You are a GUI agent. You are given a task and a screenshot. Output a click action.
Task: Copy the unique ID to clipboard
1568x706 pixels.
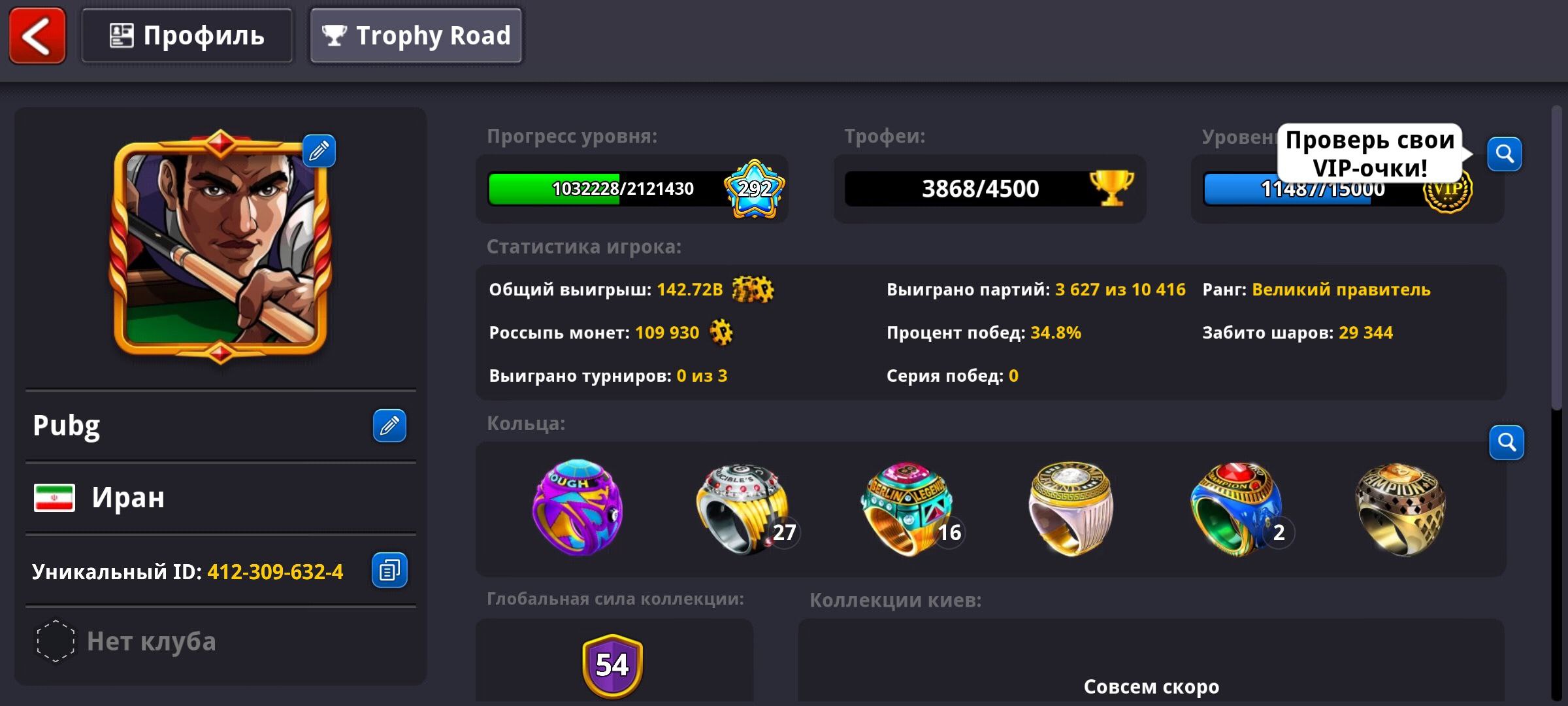click(x=389, y=570)
